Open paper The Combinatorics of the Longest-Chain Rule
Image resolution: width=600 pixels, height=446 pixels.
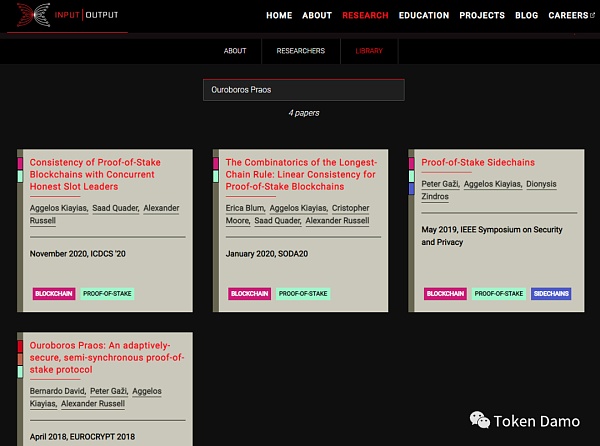pos(301,174)
